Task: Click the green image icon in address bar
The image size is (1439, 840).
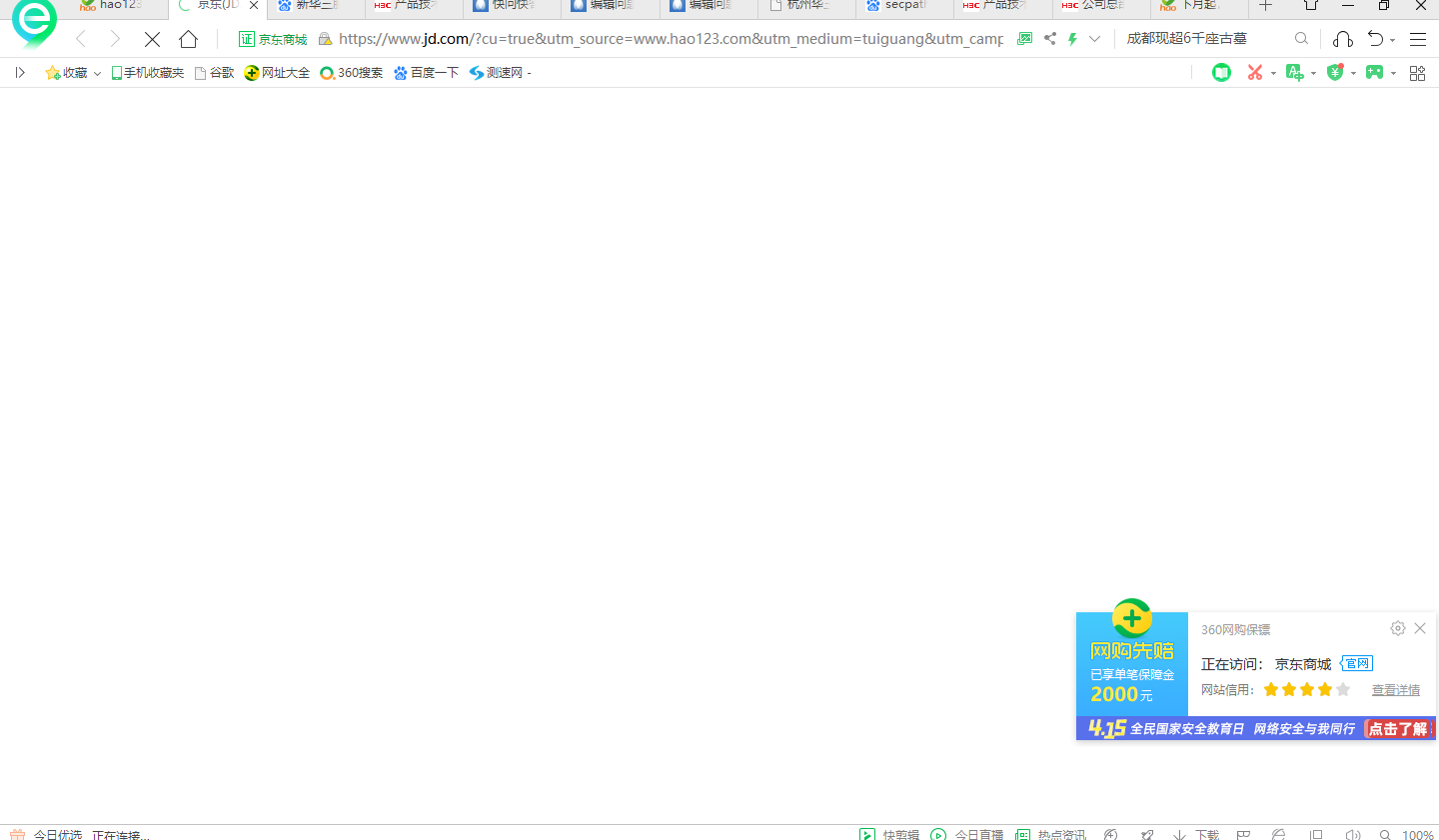Action: coord(1024,39)
